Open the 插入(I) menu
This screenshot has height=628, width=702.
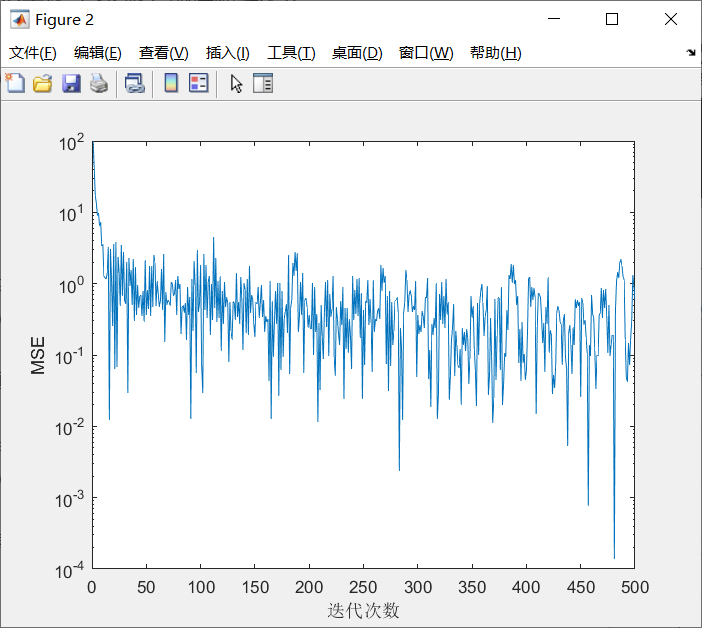point(227,53)
